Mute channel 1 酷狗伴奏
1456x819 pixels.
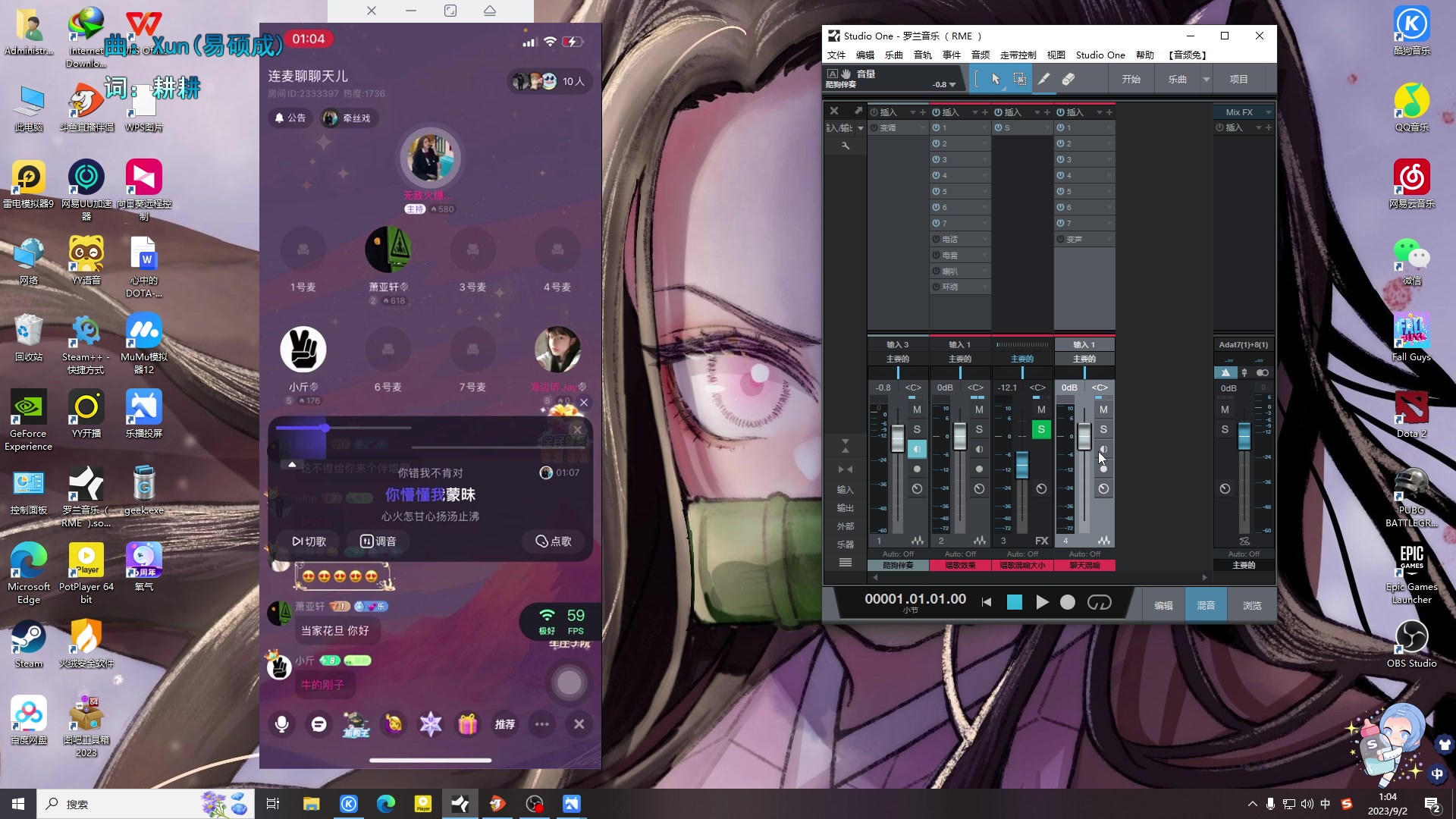point(917,409)
